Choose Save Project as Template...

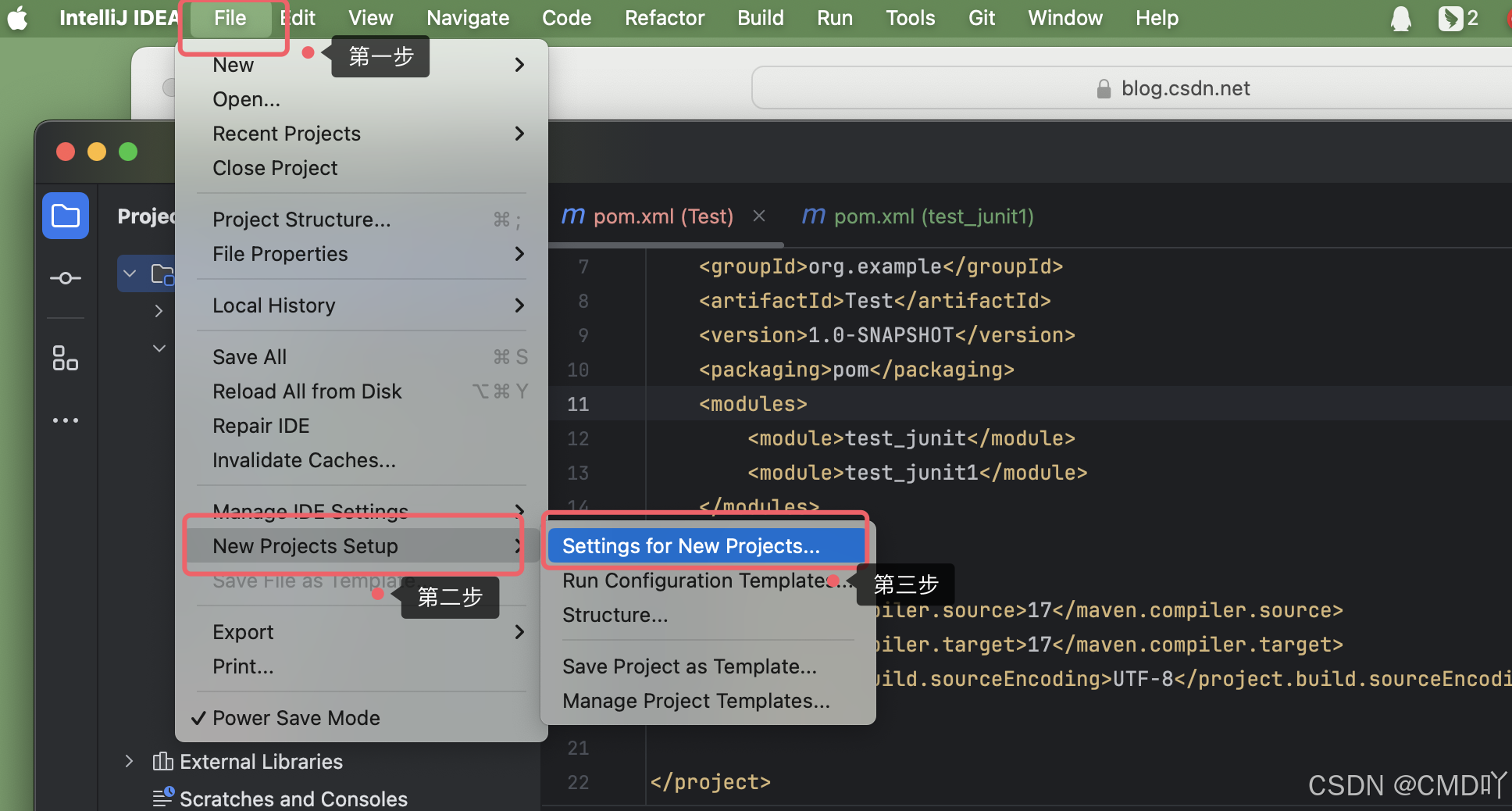pyautogui.click(x=708, y=666)
